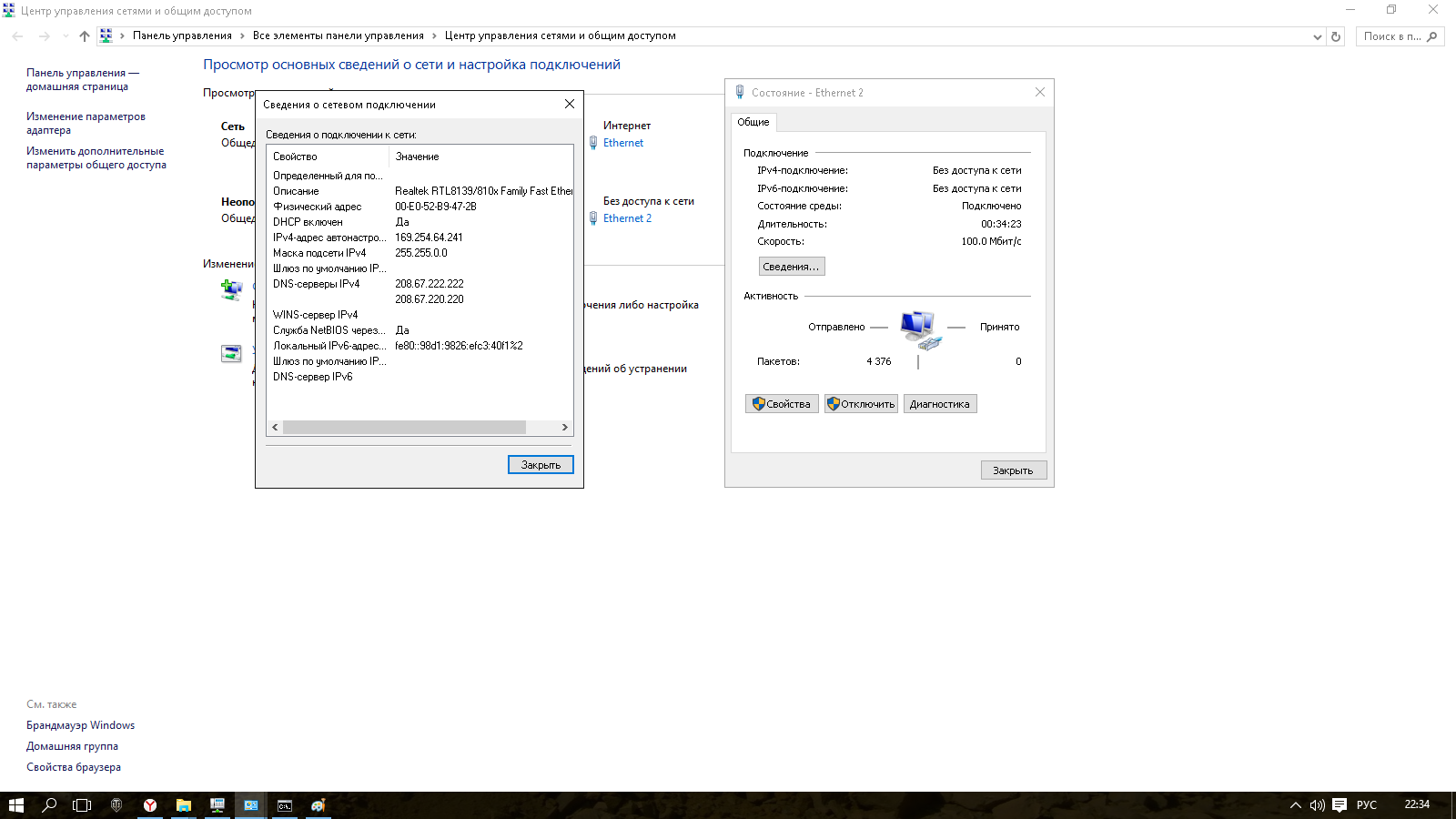
Task: Open Paint from the taskbar
Action: (x=318, y=805)
